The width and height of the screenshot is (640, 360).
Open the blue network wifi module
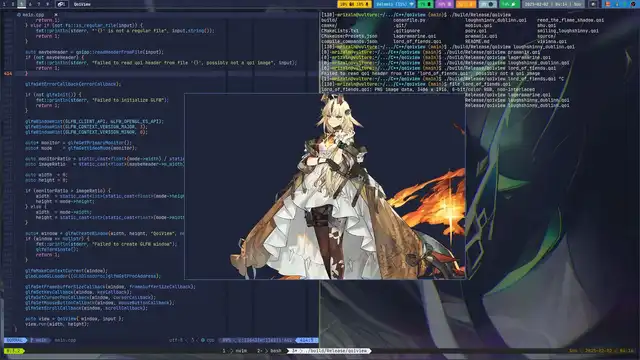[x=395, y=4]
